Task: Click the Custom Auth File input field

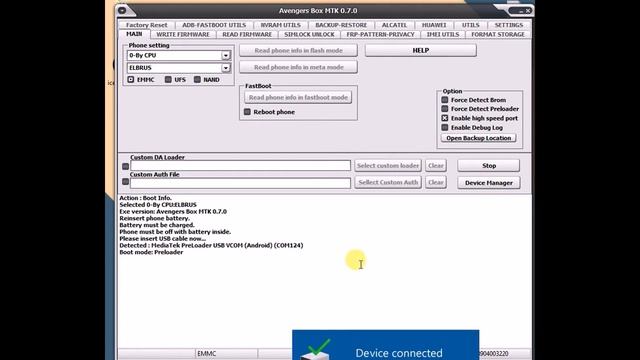Action: 240,182
